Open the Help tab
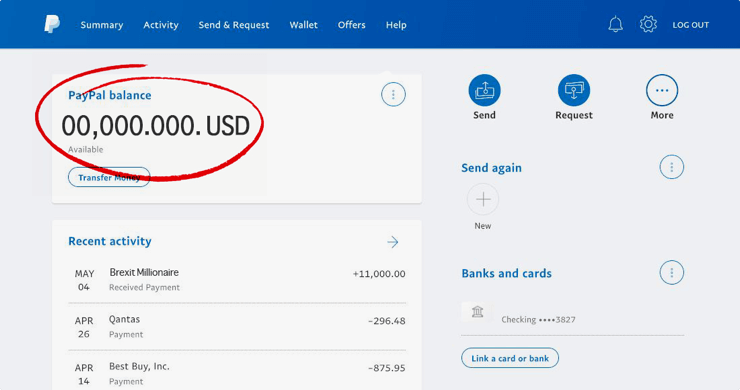Viewport: 740px width, 390px height. 396,25
